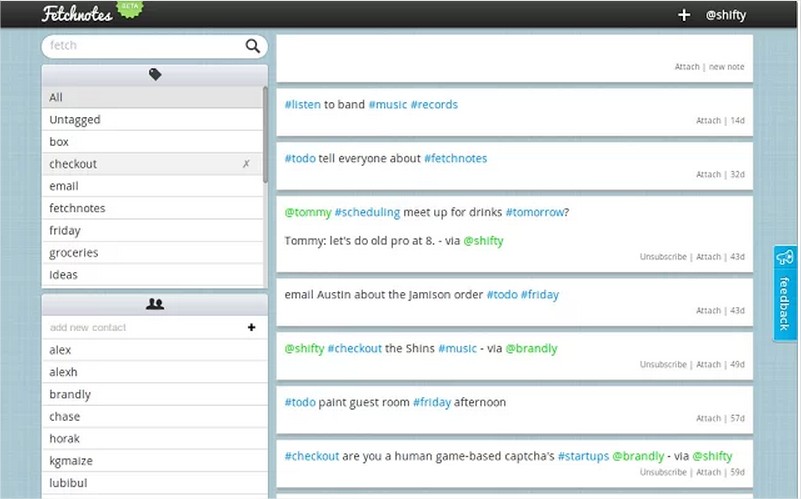Click Attach on the meet up for drinks note
The image size is (801, 499).
709,257
